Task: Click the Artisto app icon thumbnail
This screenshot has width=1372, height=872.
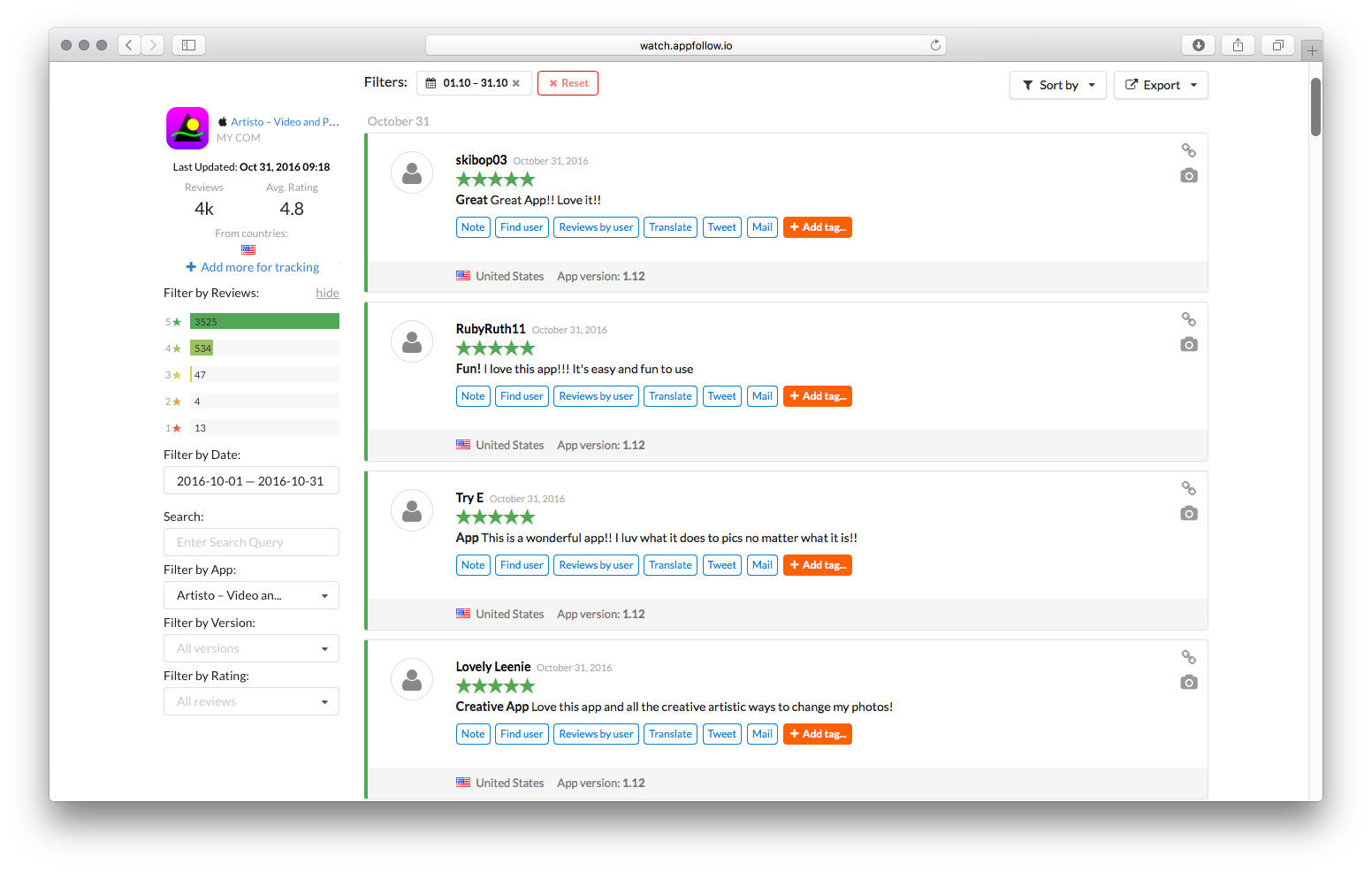Action: pyautogui.click(x=187, y=128)
